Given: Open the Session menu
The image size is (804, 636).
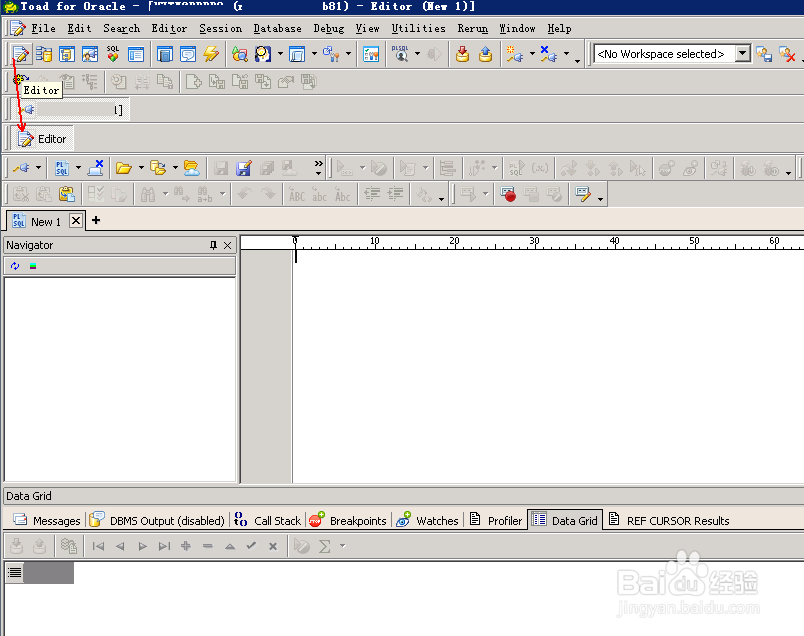Looking at the screenshot, I should click(220, 29).
